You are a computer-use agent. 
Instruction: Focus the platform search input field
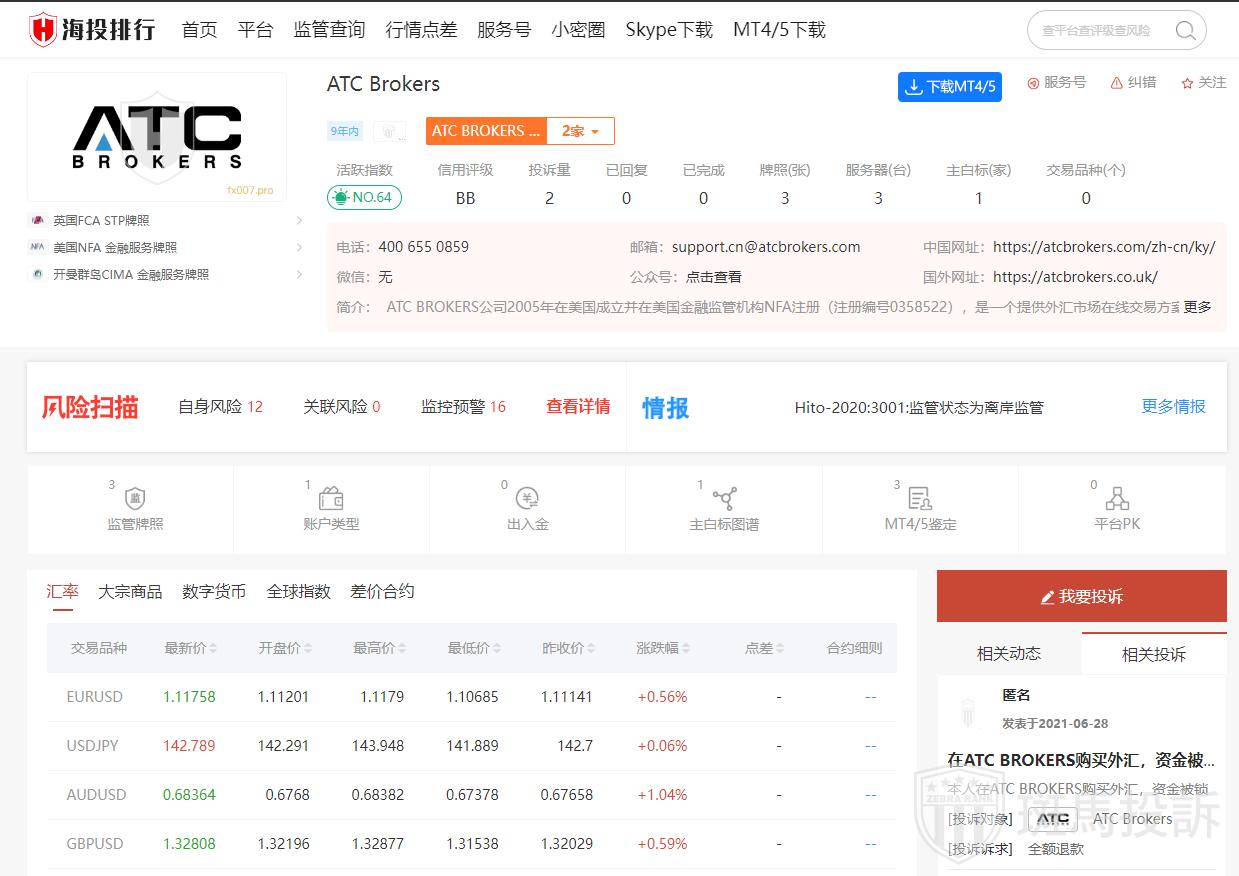[x=1098, y=30]
